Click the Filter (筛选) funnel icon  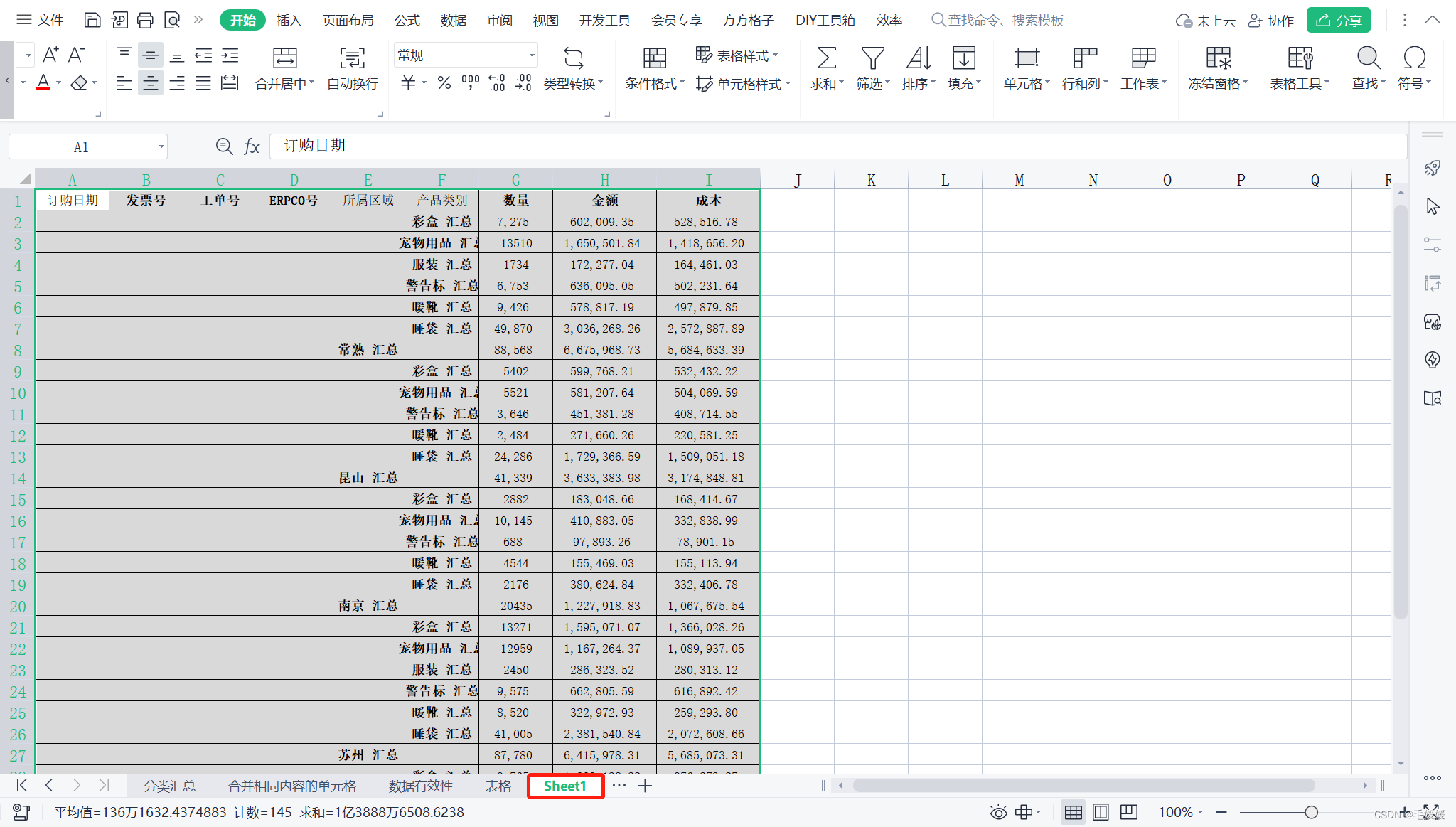872,58
